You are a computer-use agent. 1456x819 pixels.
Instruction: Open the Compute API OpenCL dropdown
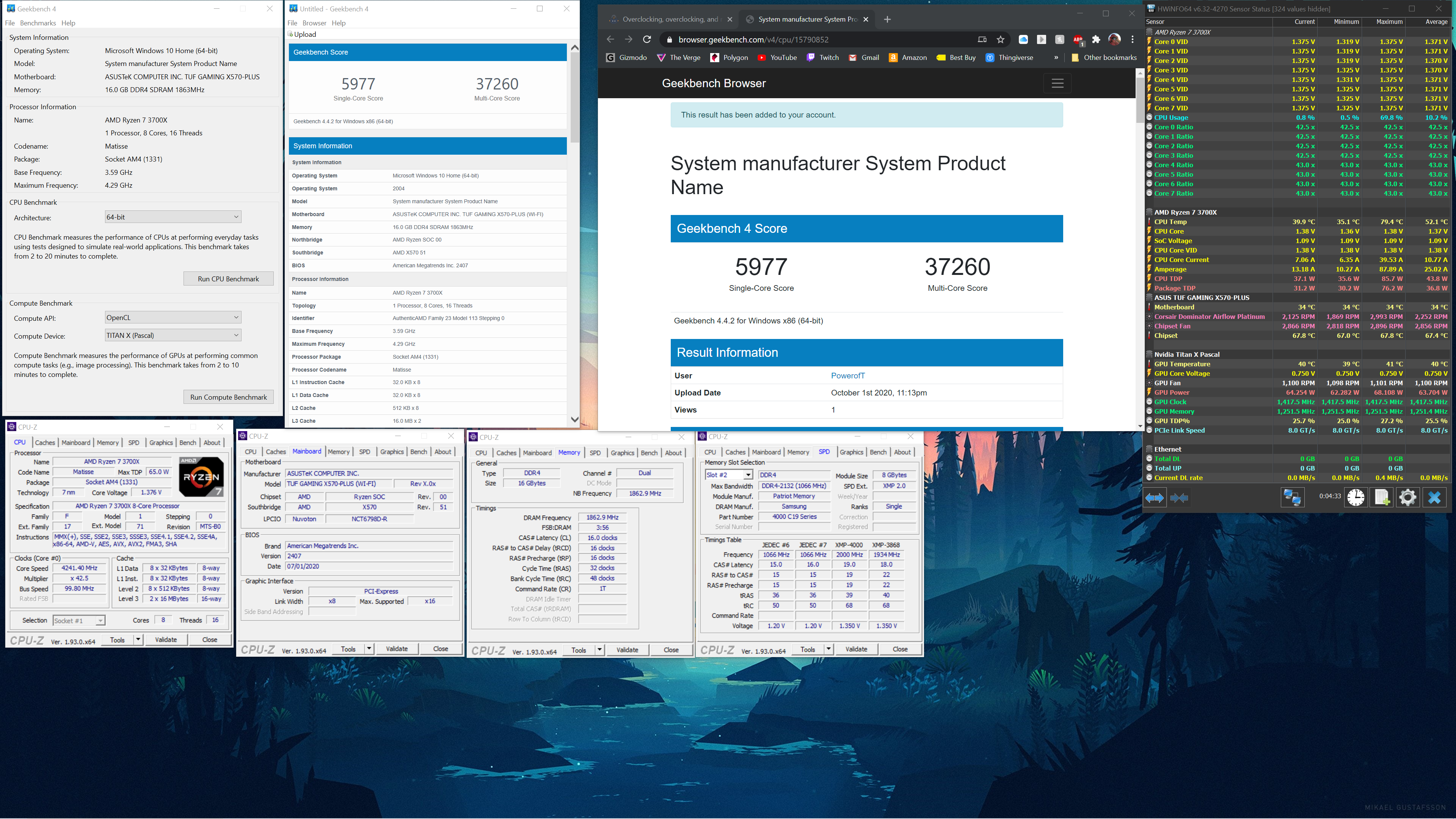click(173, 318)
